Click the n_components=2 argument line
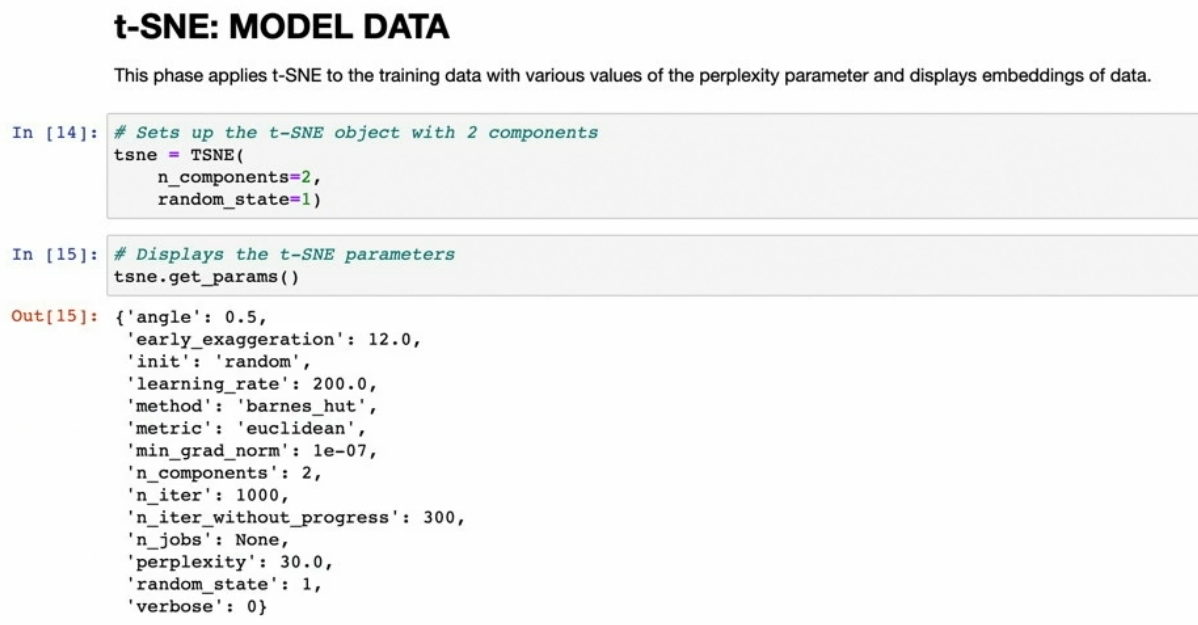This screenshot has width=1198, height=625. [x=242, y=178]
